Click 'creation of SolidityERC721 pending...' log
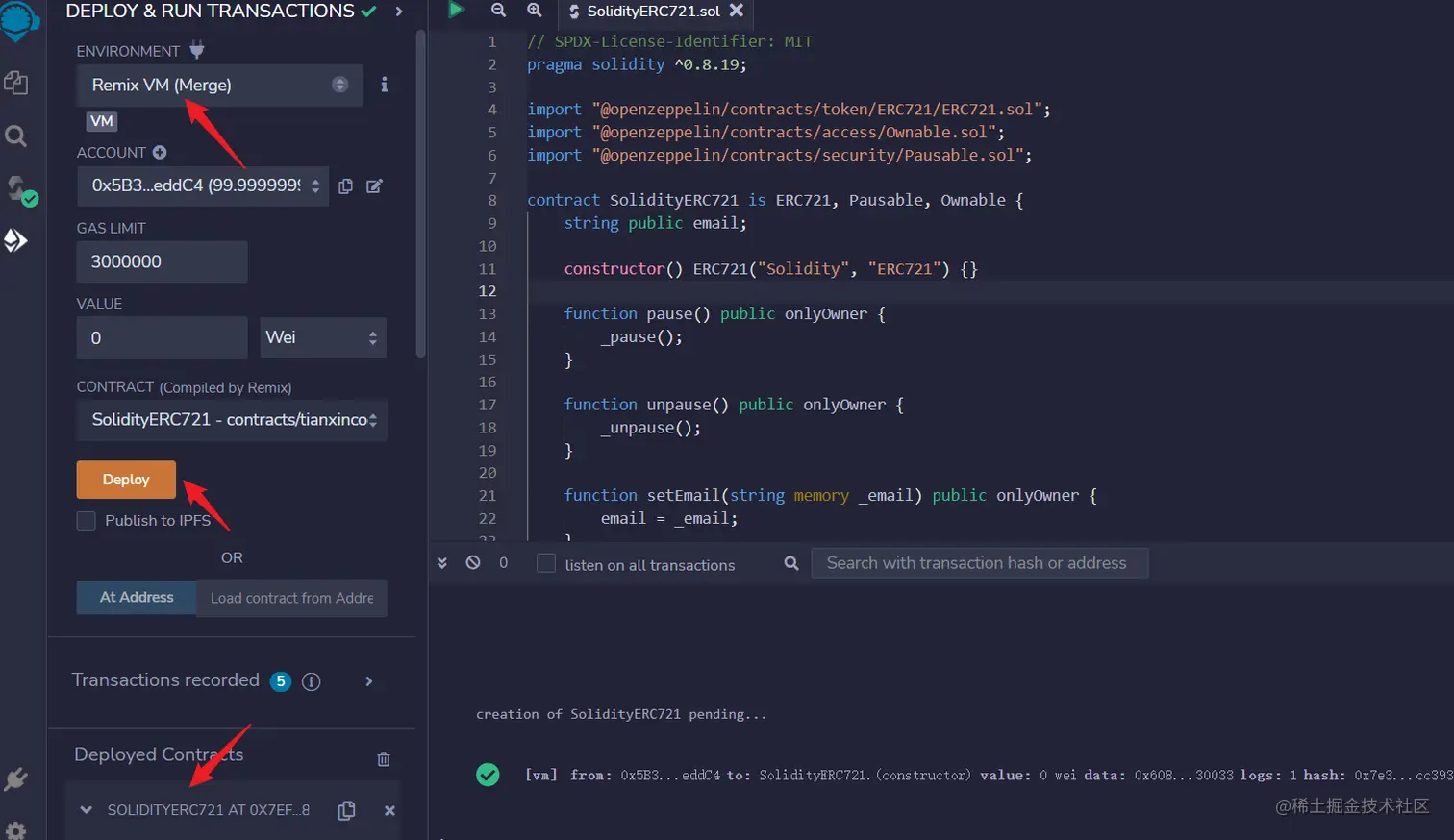The height and width of the screenshot is (840, 1454). click(x=621, y=714)
